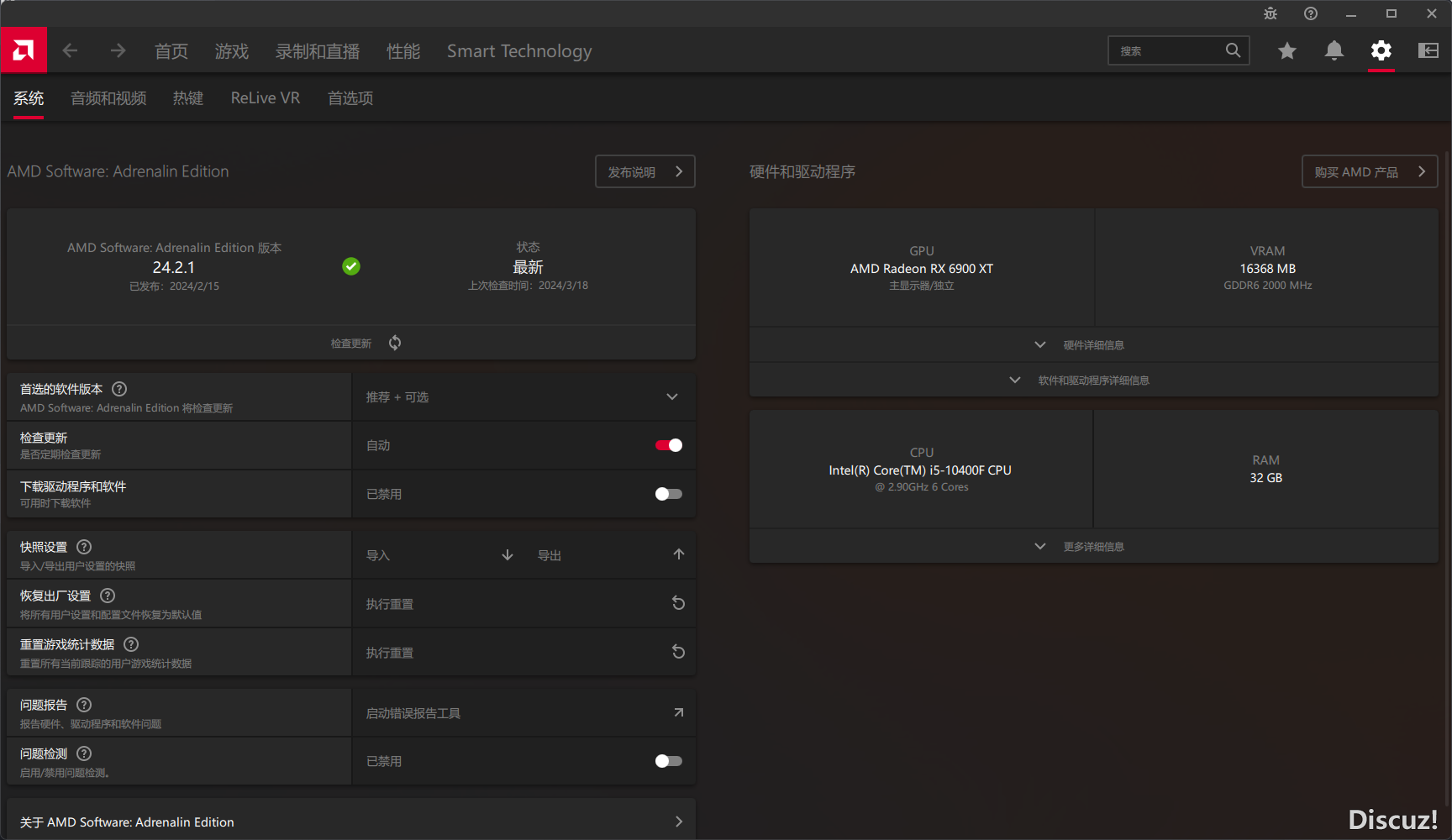Screen dimensions: 1452x840
Task: Open 推荐 + 可选 version dropdown
Action: (x=523, y=396)
